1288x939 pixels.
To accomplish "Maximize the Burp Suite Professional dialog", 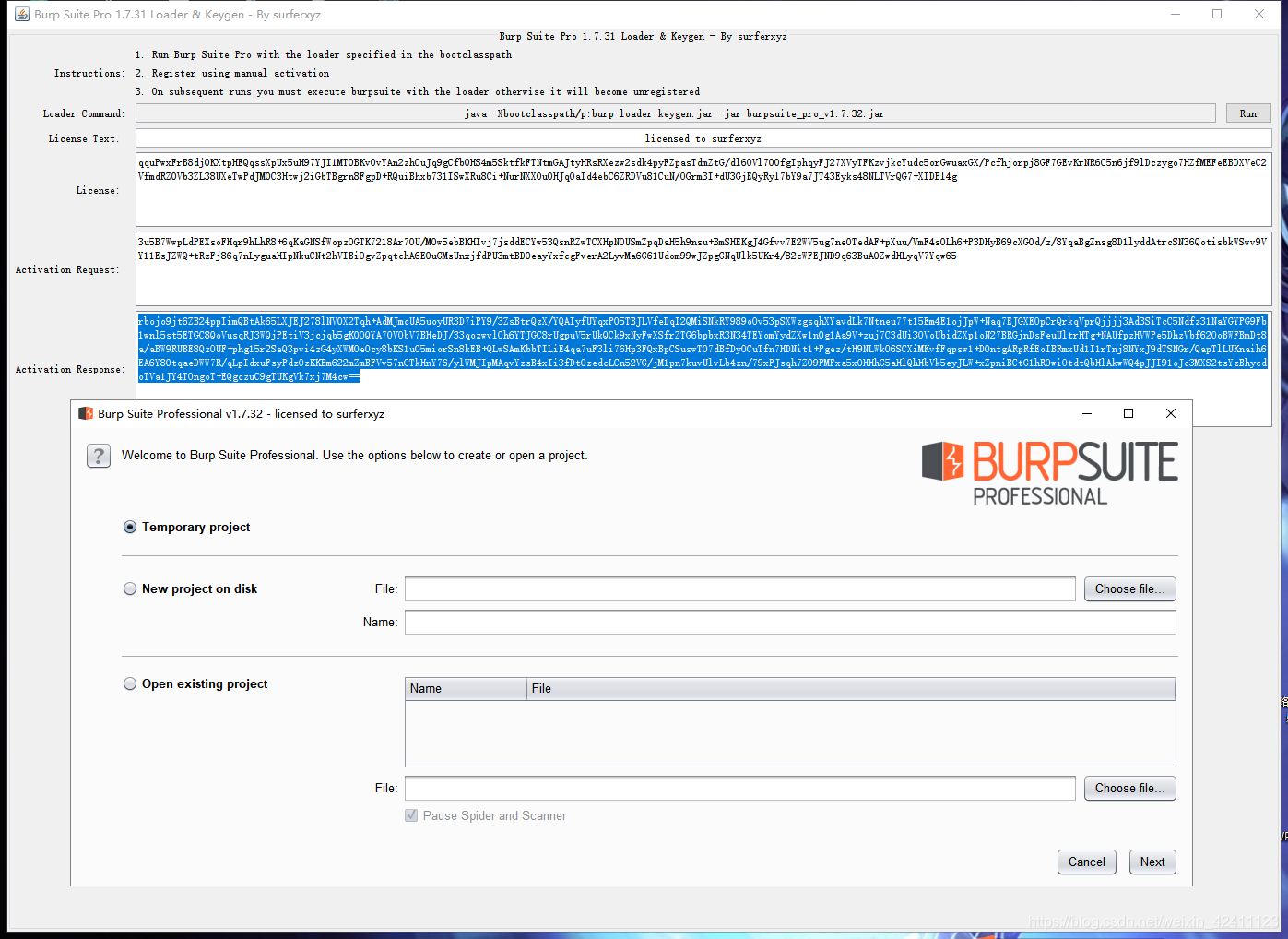I will point(1128,413).
